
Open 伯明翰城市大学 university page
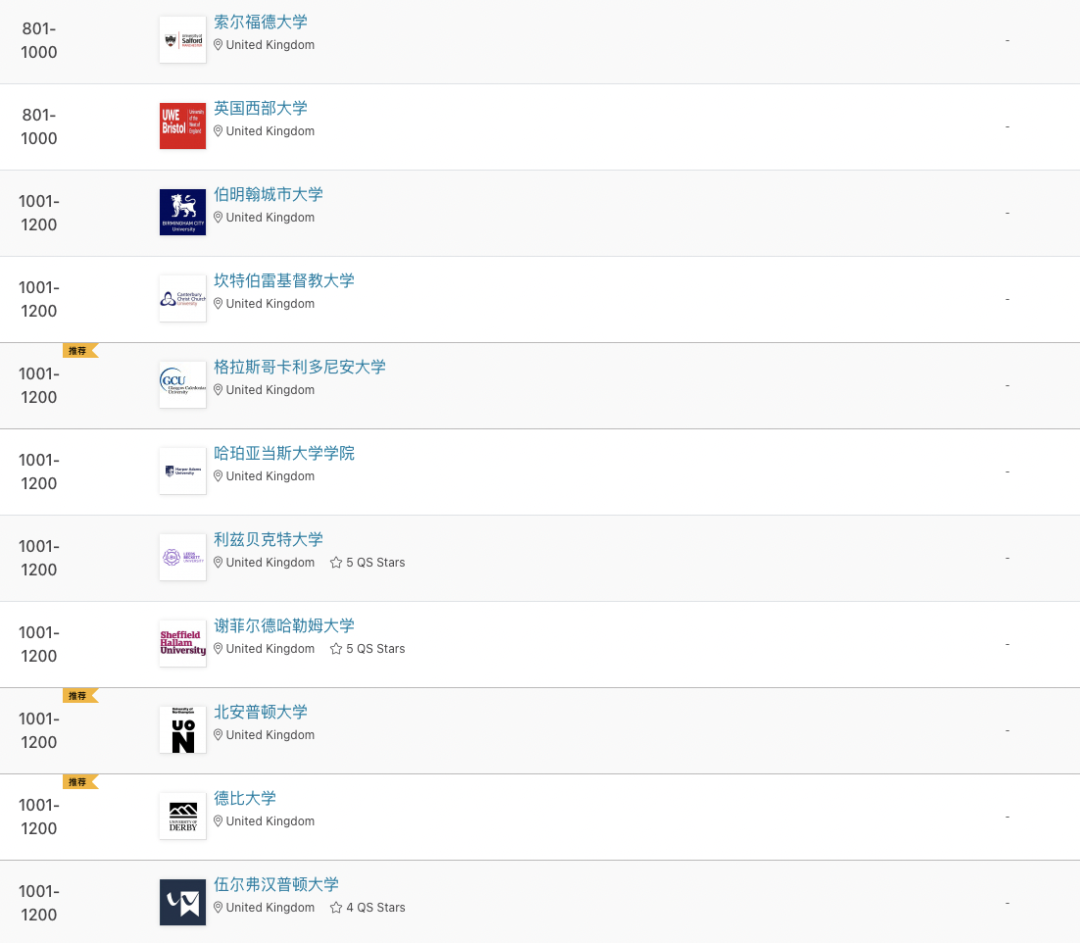coord(268,194)
